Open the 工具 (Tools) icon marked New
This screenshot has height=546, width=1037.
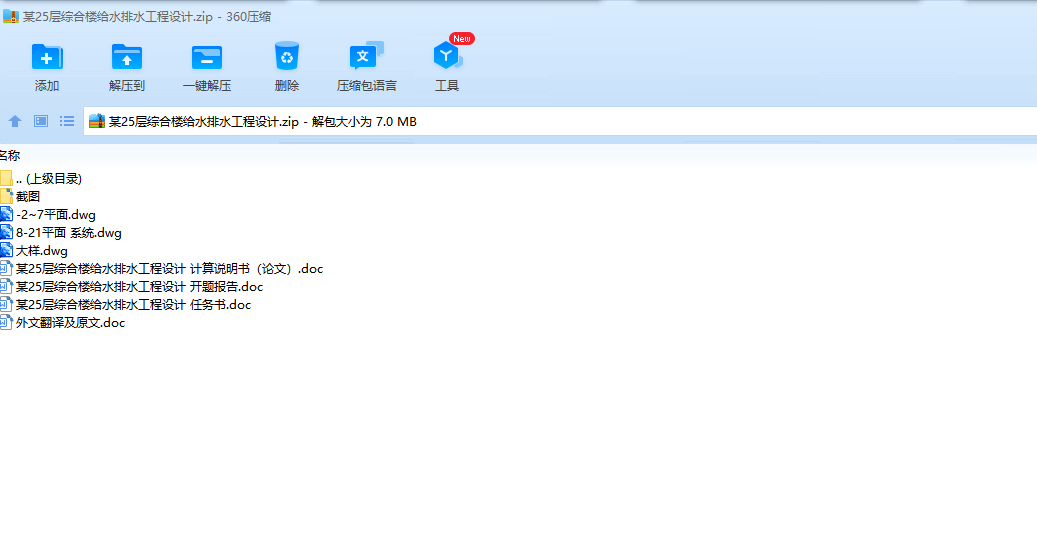447,56
